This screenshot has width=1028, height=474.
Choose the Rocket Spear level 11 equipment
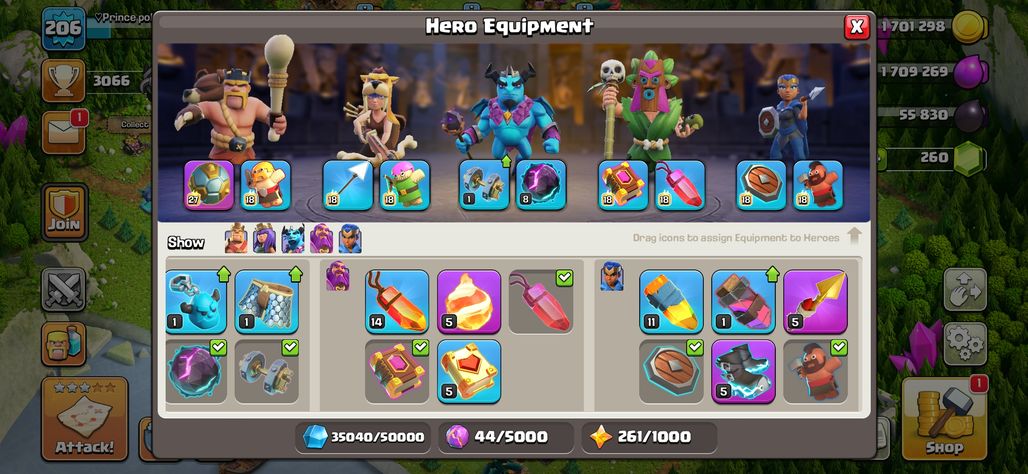click(671, 302)
